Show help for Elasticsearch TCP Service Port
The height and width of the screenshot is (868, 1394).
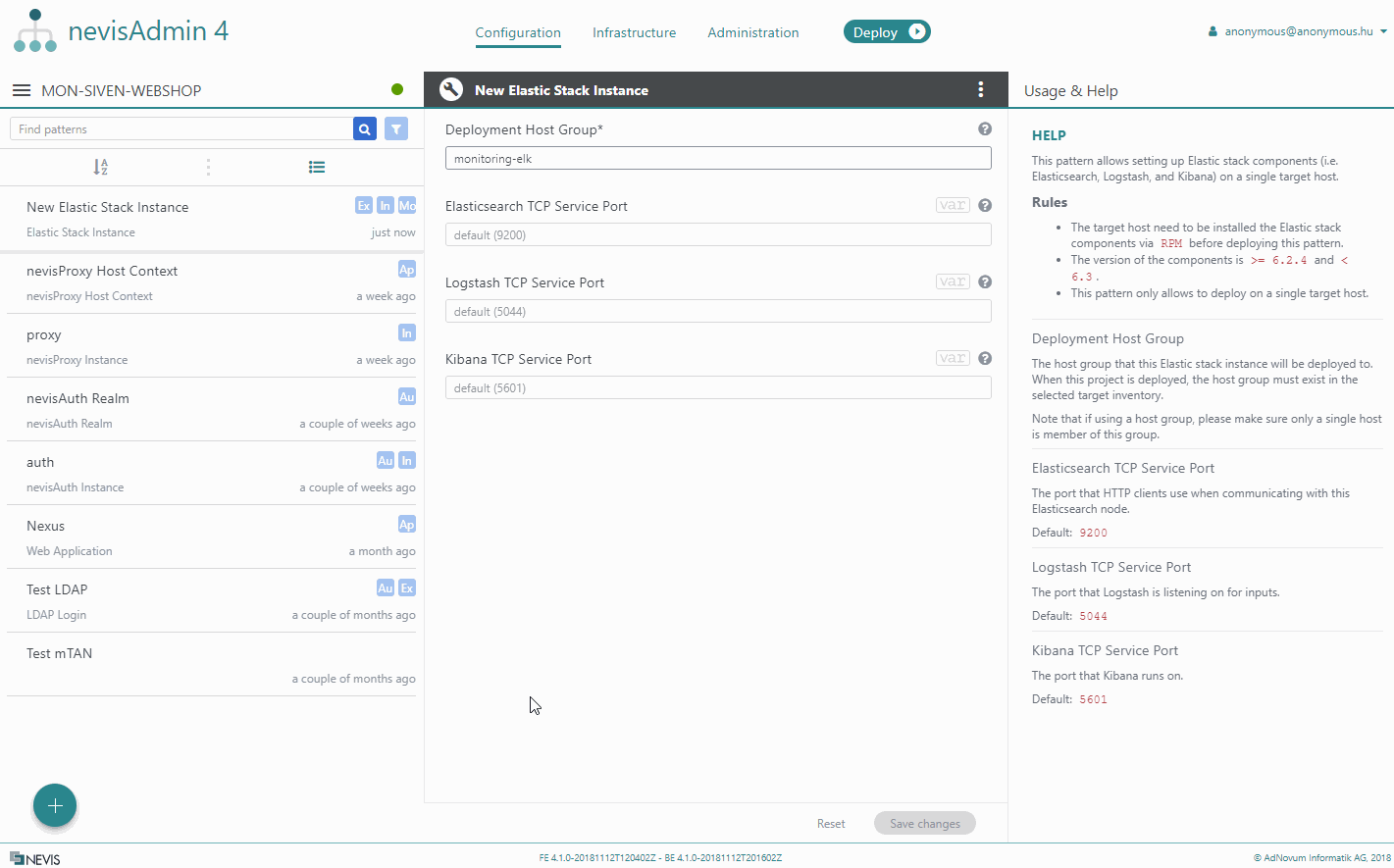[985, 205]
